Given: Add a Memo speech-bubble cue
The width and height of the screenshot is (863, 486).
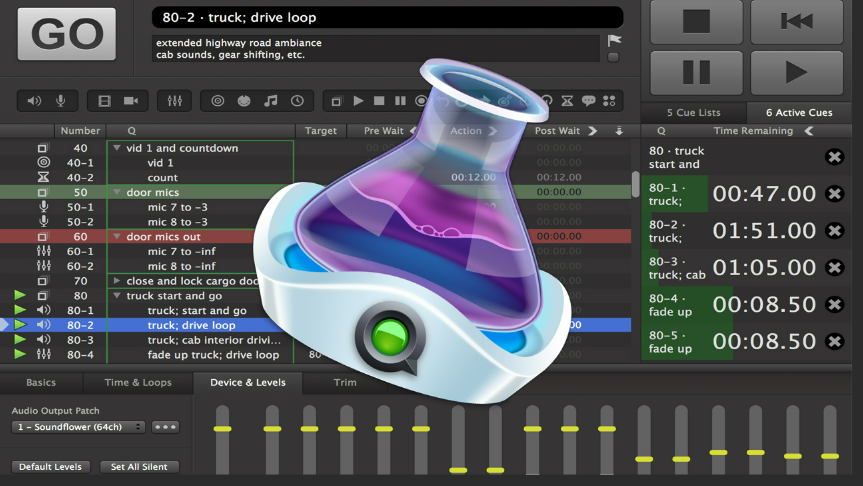Looking at the screenshot, I should (588, 101).
